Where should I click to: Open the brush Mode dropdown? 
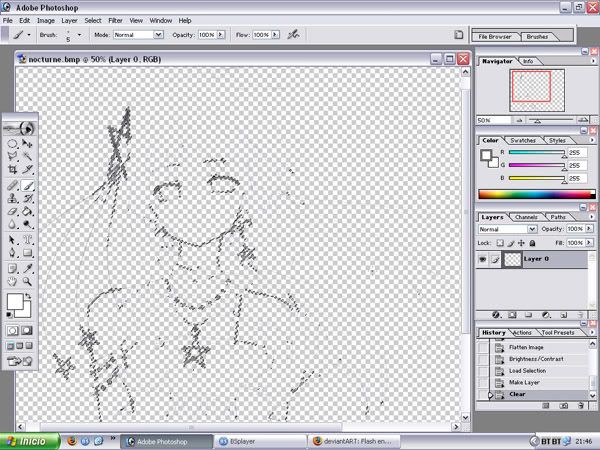pos(158,35)
